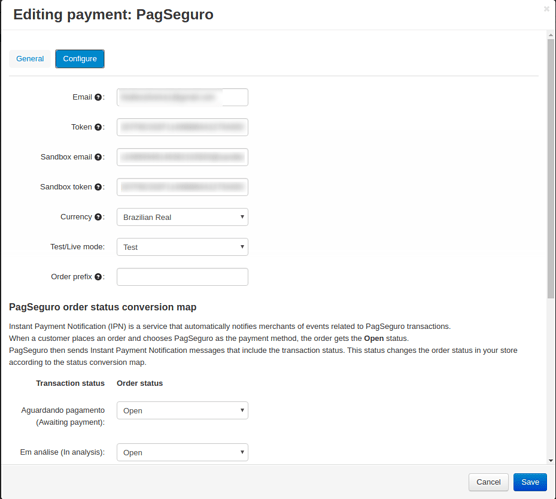Click the scrollbar up arrow
The image size is (556, 499).
coord(551,35)
